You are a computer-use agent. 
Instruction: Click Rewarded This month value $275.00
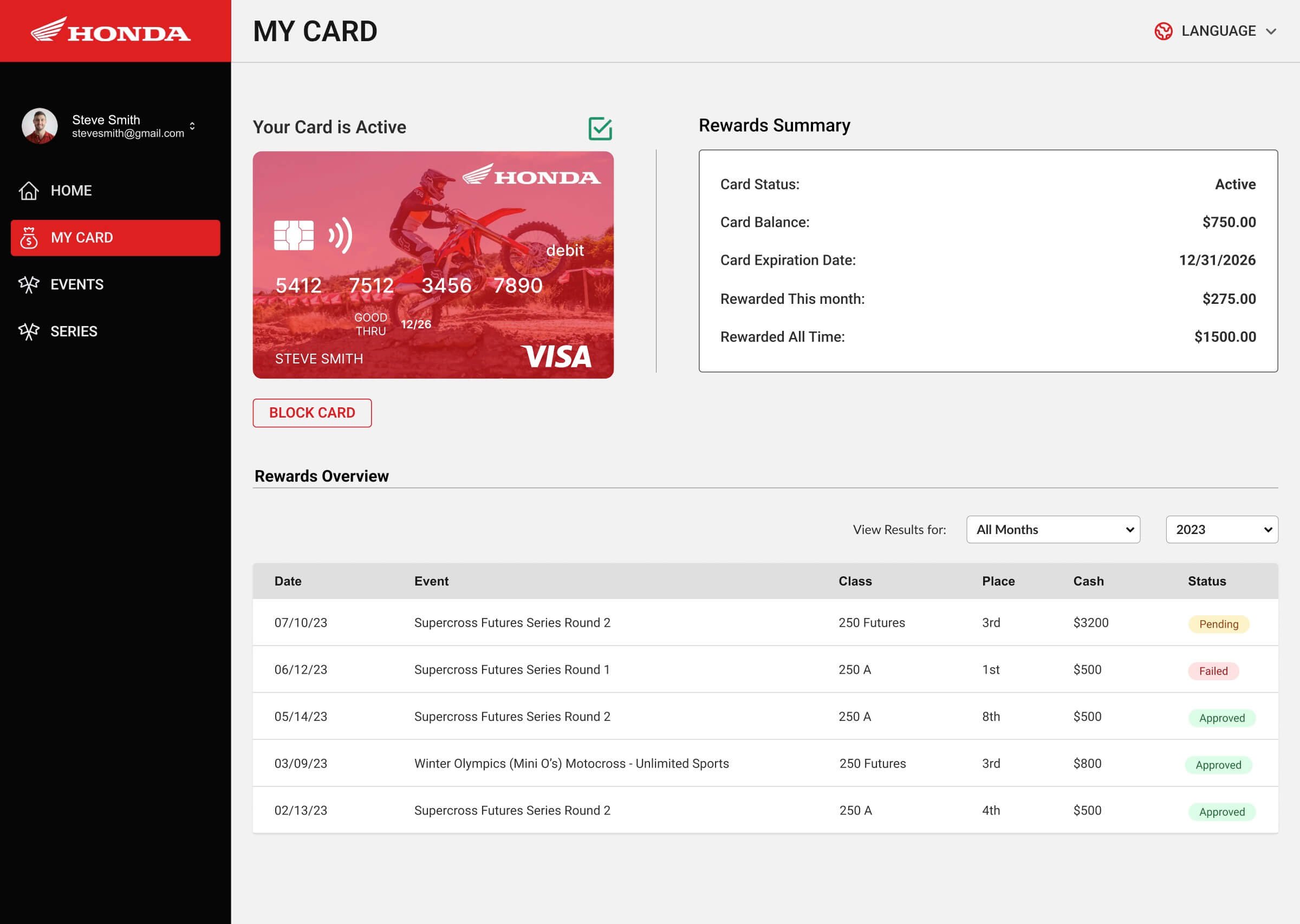(1230, 299)
